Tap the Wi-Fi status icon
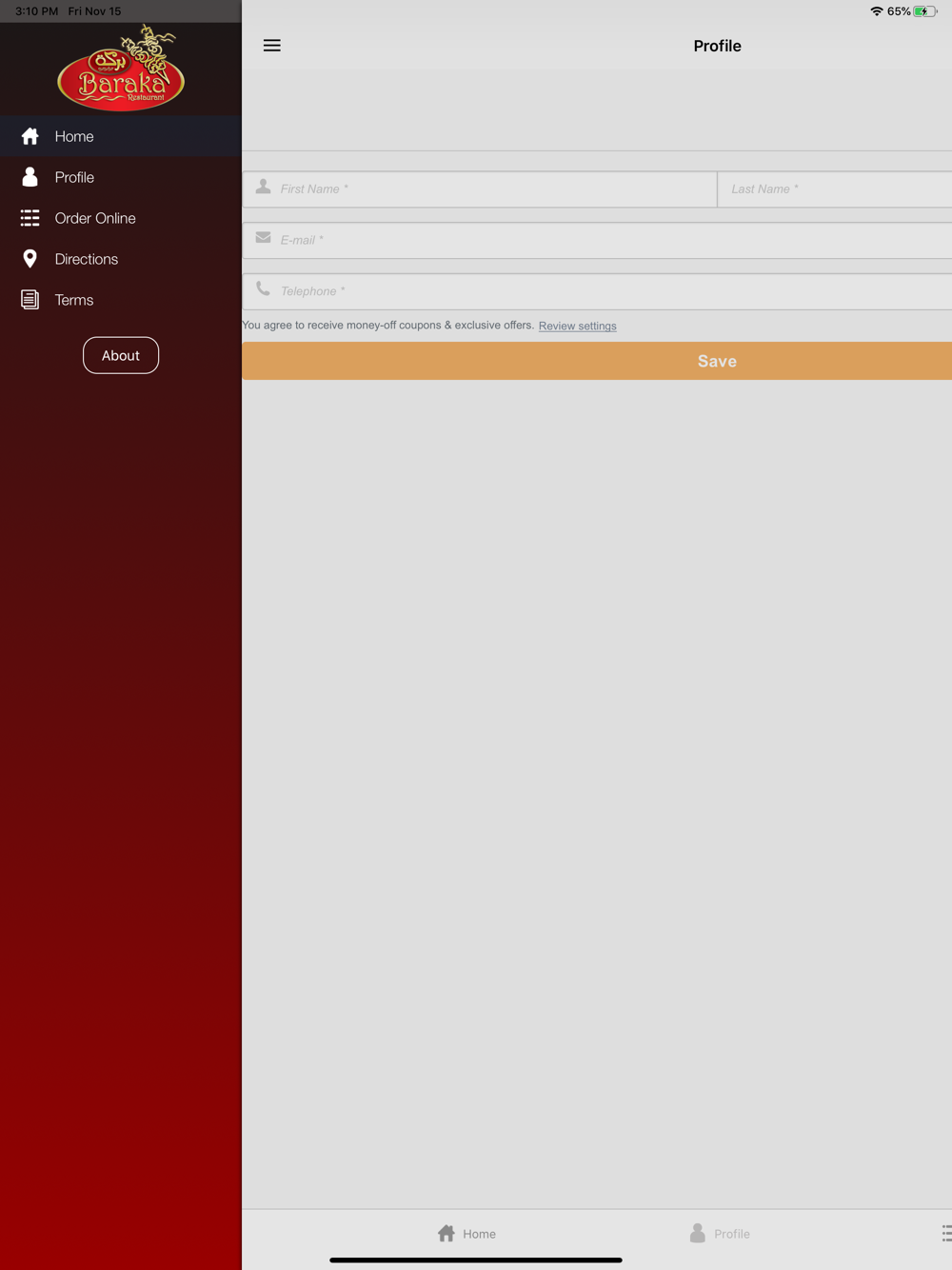 [876, 11]
